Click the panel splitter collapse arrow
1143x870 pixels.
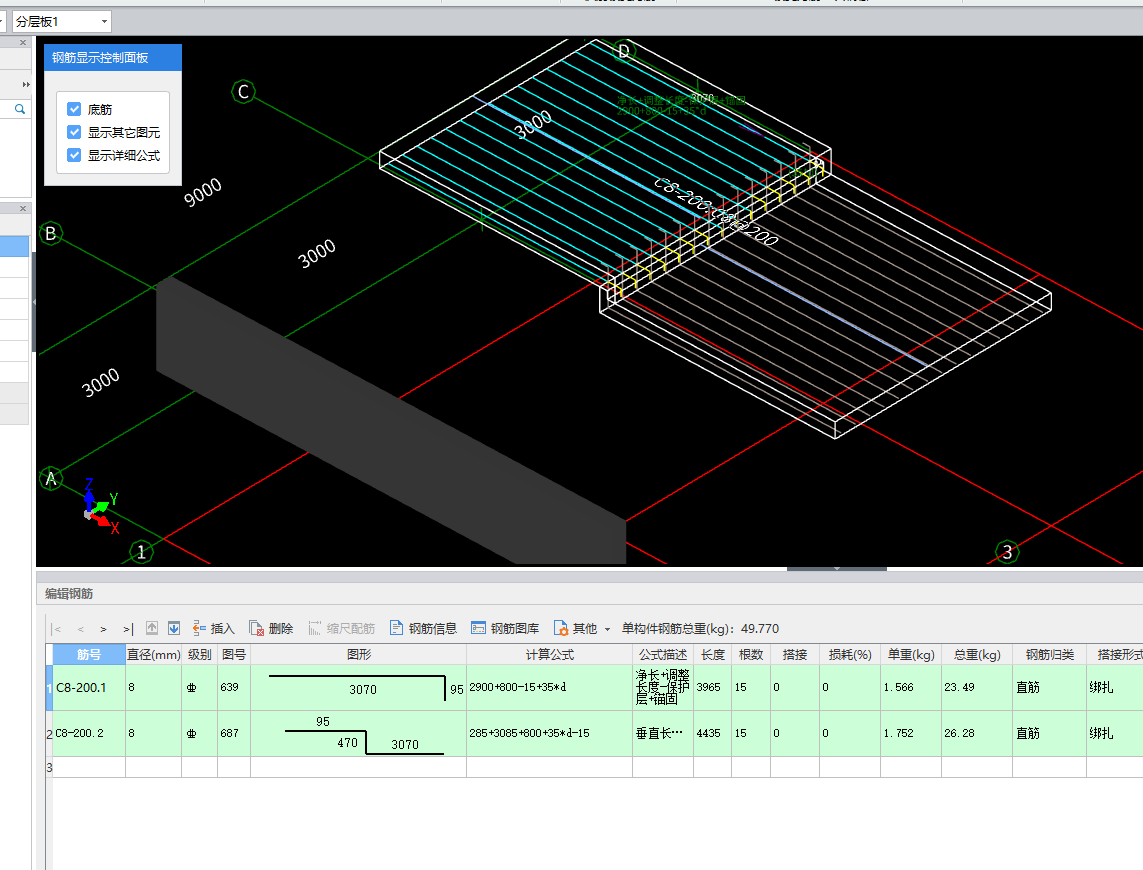(x=837, y=568)
